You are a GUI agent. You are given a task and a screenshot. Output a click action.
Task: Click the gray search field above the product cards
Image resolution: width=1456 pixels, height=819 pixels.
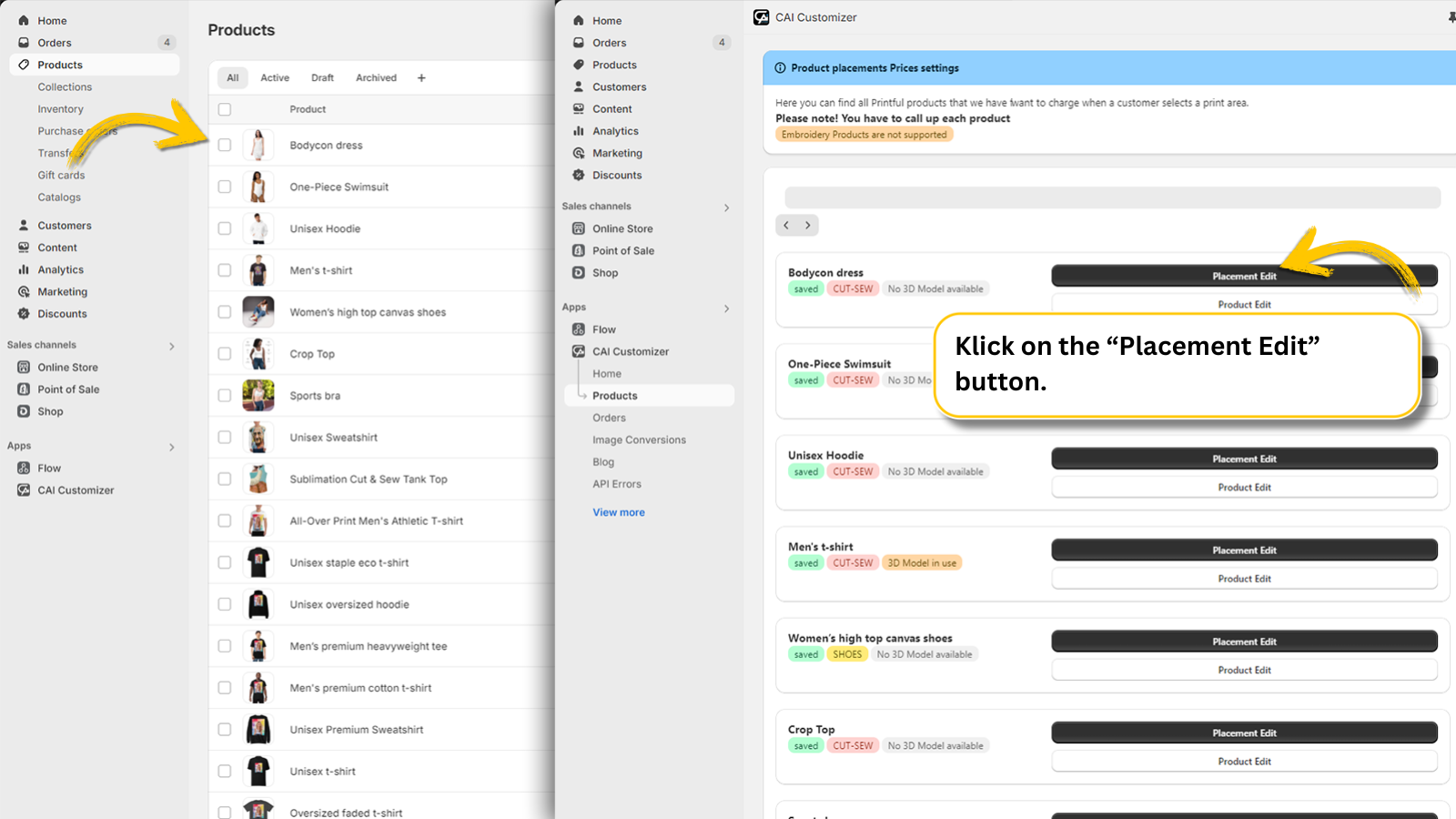[x=1112, y=197]
